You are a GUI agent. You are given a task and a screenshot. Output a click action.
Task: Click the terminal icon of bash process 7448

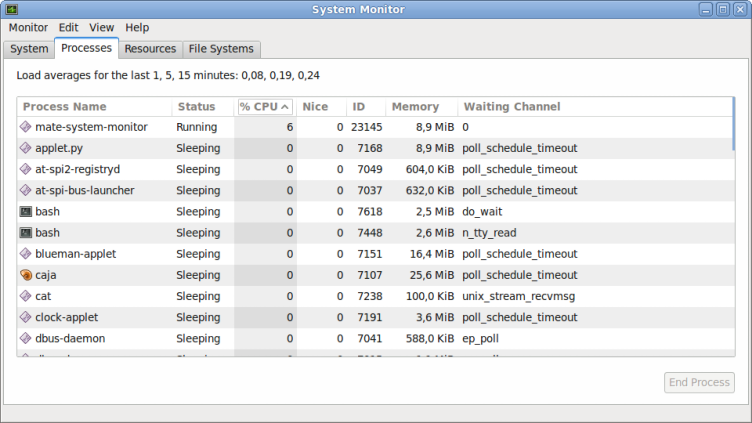pyautogui.click(x=26, y=233)
